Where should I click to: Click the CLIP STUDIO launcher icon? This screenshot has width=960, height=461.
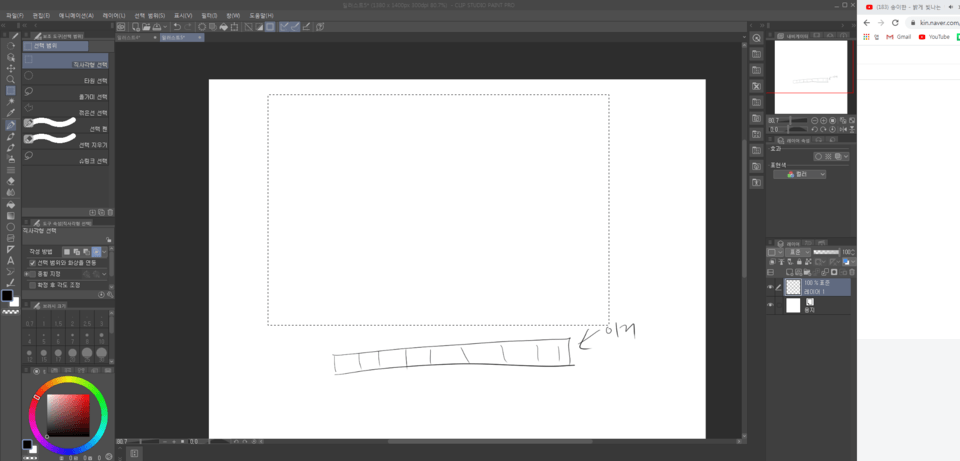[x=121, y=27]
